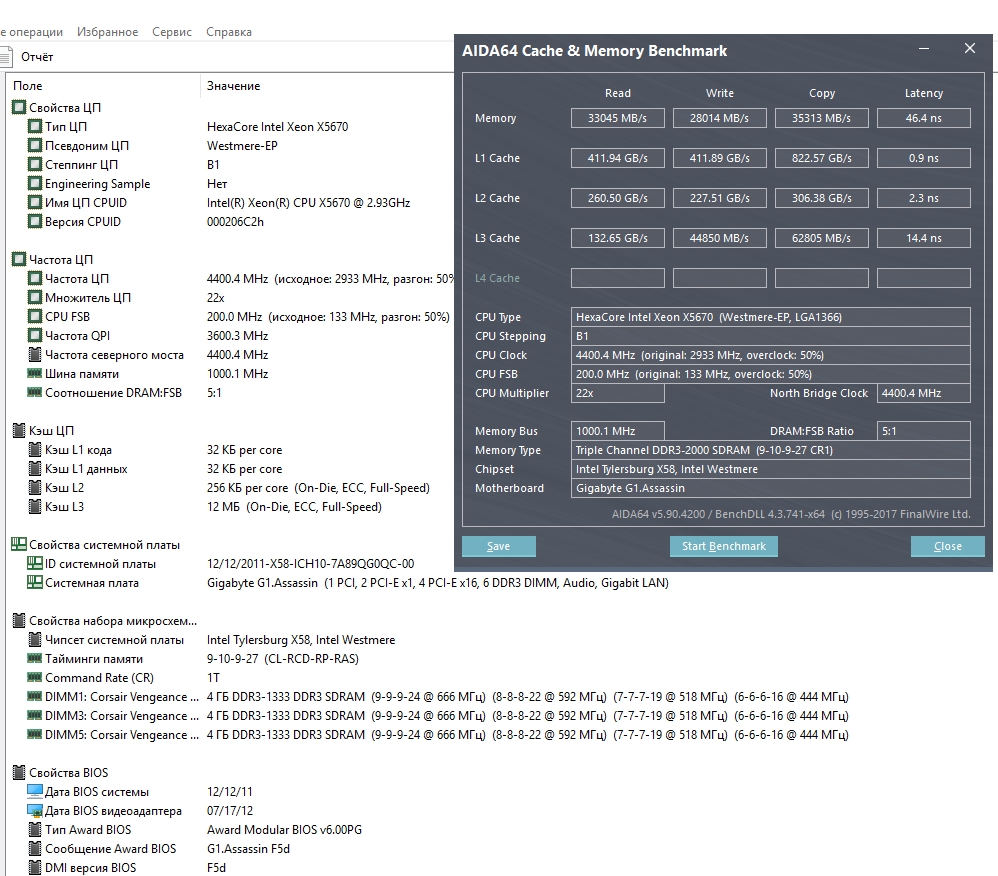Click the report page icon next to Отчёт

(x=6, y=57)
